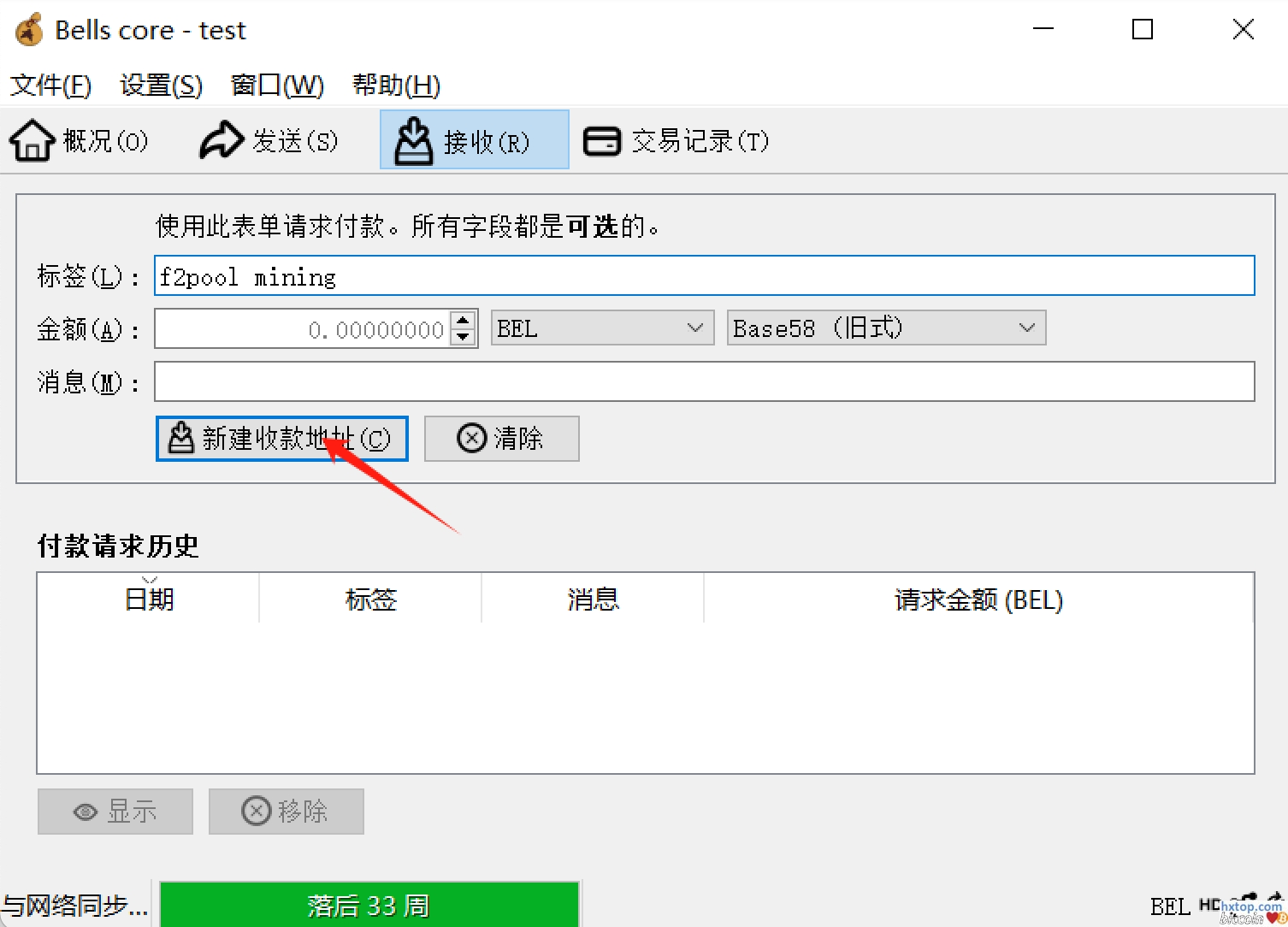The height and width of the screenshot is (927, 1288).
Task: Click the disabled Show (显示) eye button
Action: 115,812
